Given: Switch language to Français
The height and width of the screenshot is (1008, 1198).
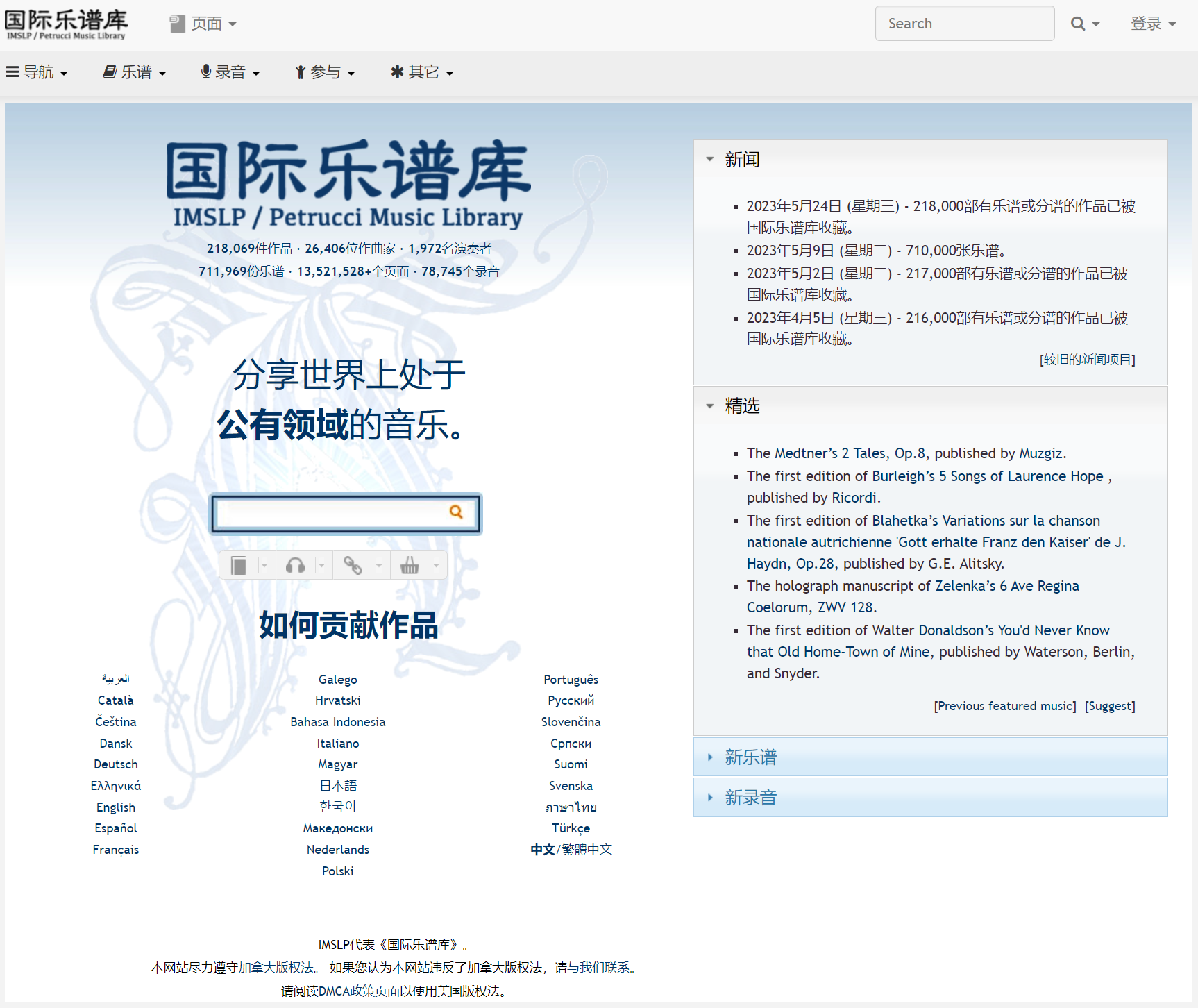Looking at the screenshot, I should pos(116,850).
